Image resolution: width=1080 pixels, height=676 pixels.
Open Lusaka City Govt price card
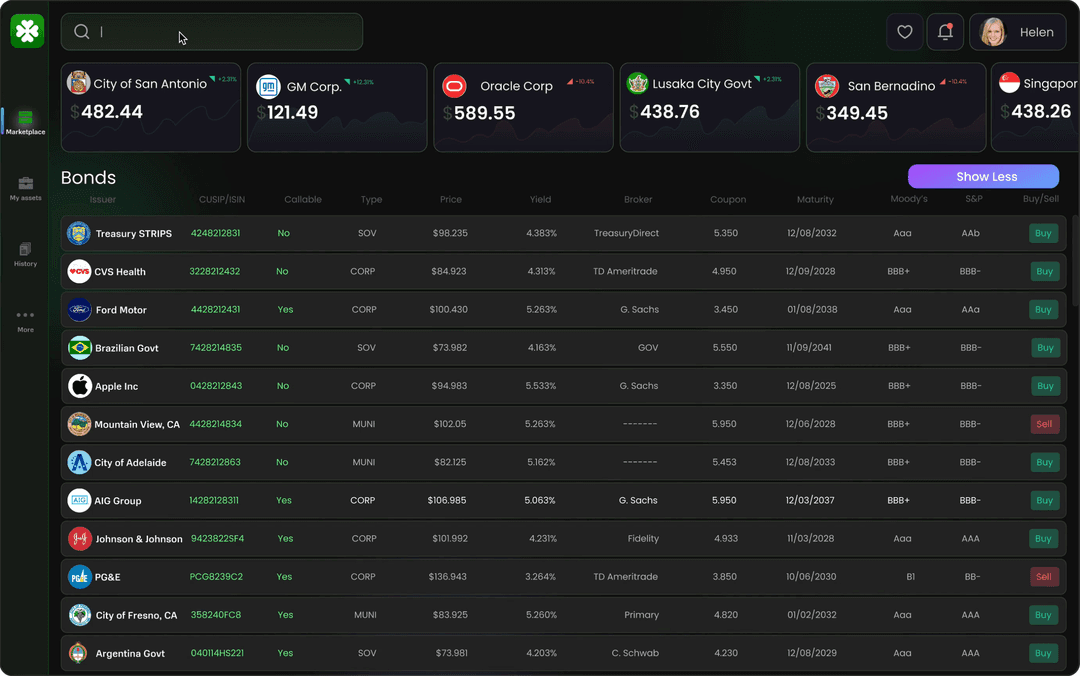(709, 107)
